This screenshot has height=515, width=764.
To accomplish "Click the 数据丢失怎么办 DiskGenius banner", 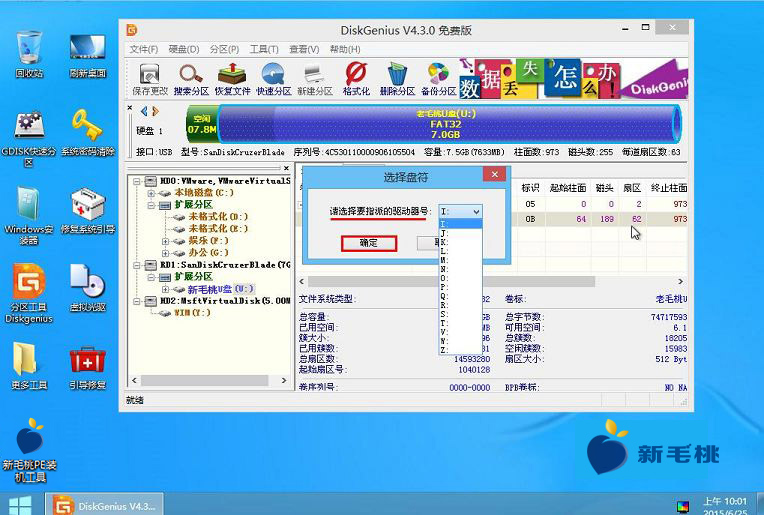I will pos(573,78).
